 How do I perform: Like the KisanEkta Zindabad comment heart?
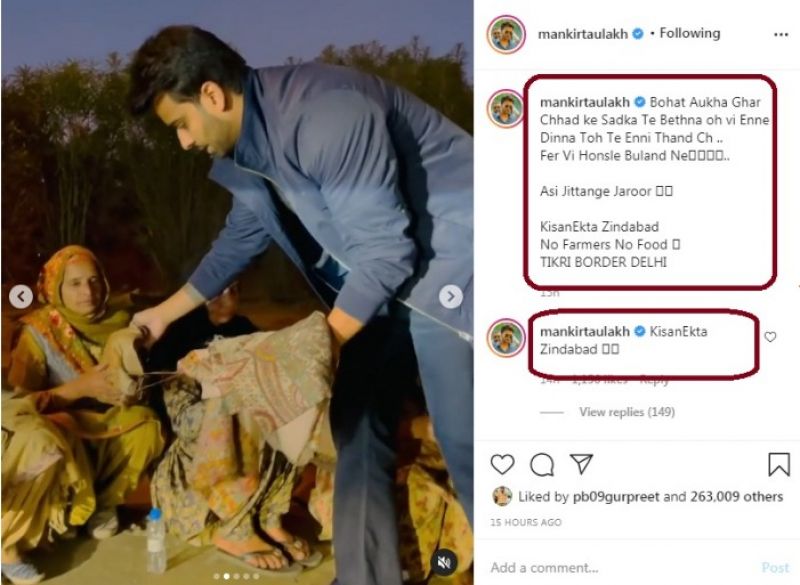coord(770,337)
